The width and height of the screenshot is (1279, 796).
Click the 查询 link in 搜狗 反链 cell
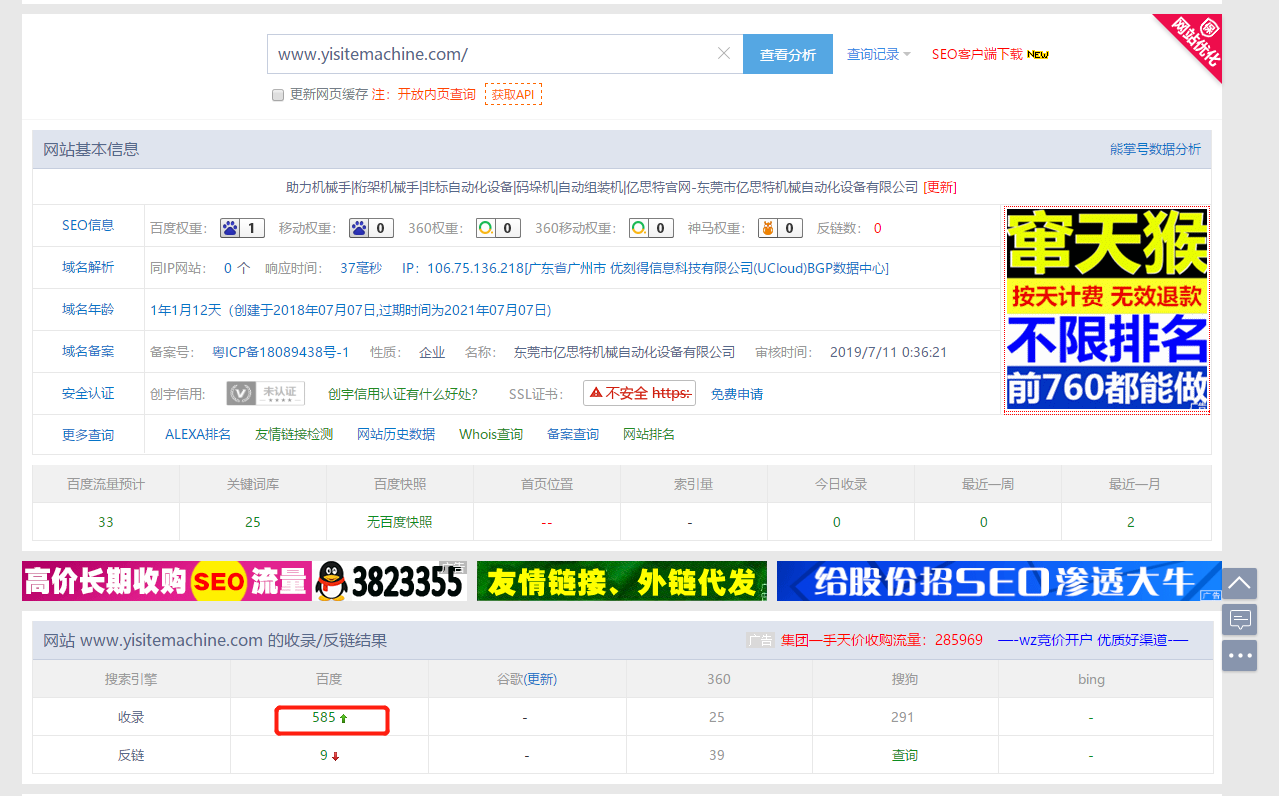pyautogui.click(x=905, y=755)
